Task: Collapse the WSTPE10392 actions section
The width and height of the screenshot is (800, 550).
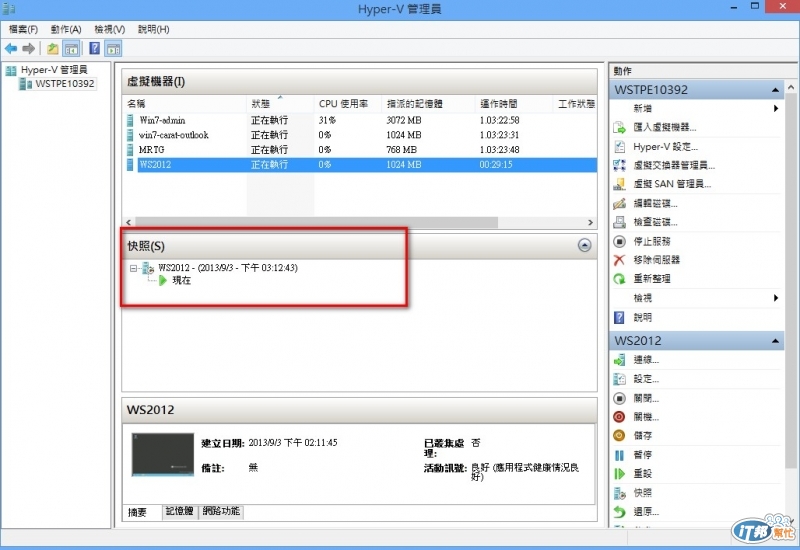Action: (x=775, y=90)
